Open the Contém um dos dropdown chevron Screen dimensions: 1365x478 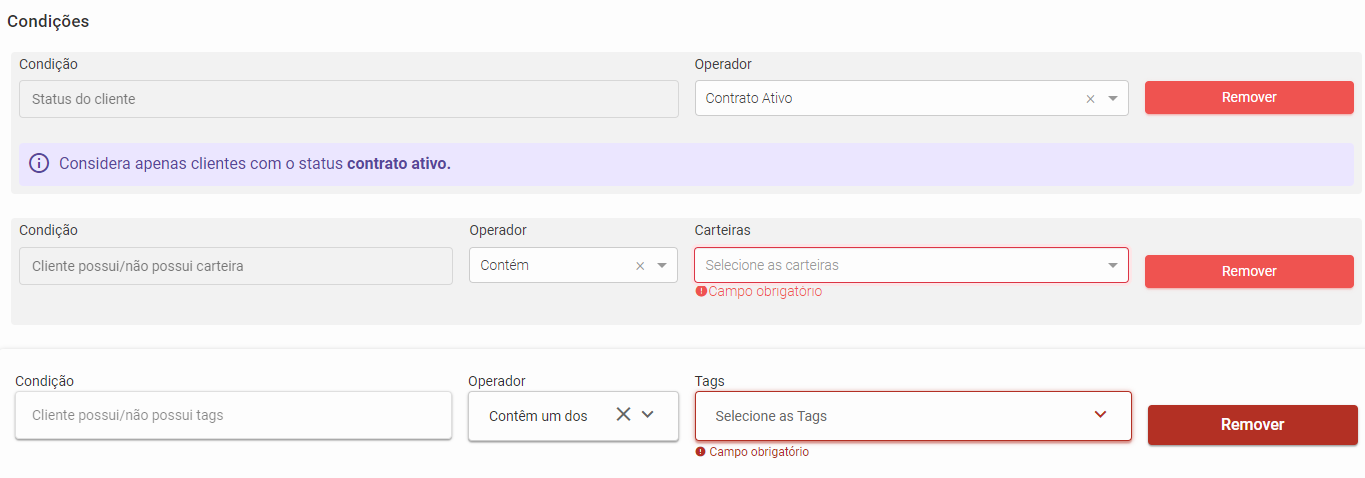tap(647, 414)
